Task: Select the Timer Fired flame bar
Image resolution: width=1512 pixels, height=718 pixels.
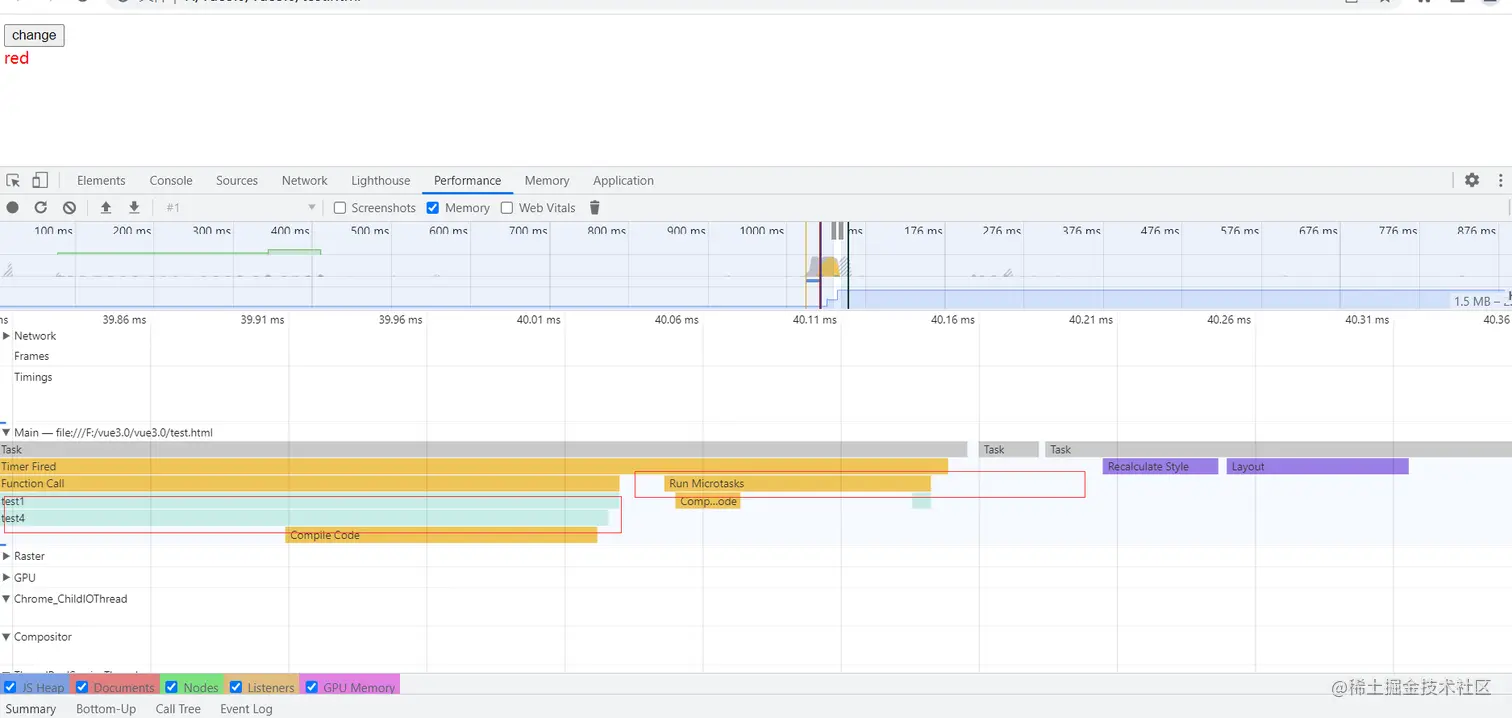Action: [474, 467]
